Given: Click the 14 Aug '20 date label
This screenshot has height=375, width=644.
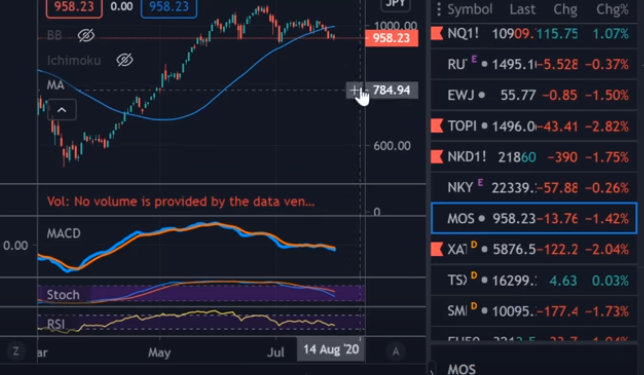Looking at the screenshot, I should click(x=331, y=350).
